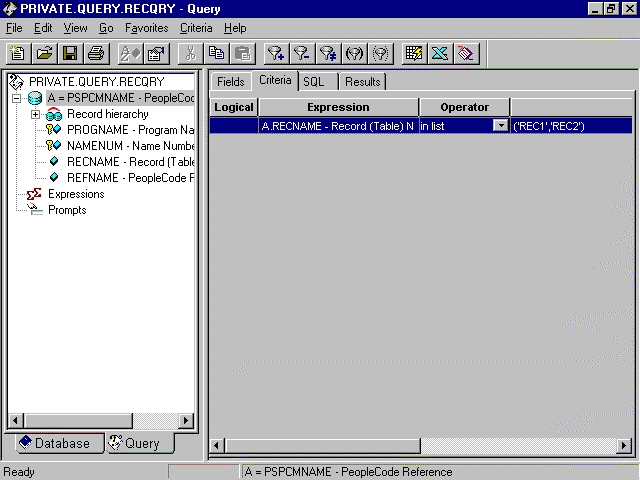Viewport: 640px width, 480px height.
Task: Click the Expression column header
Action: (338, 107)
